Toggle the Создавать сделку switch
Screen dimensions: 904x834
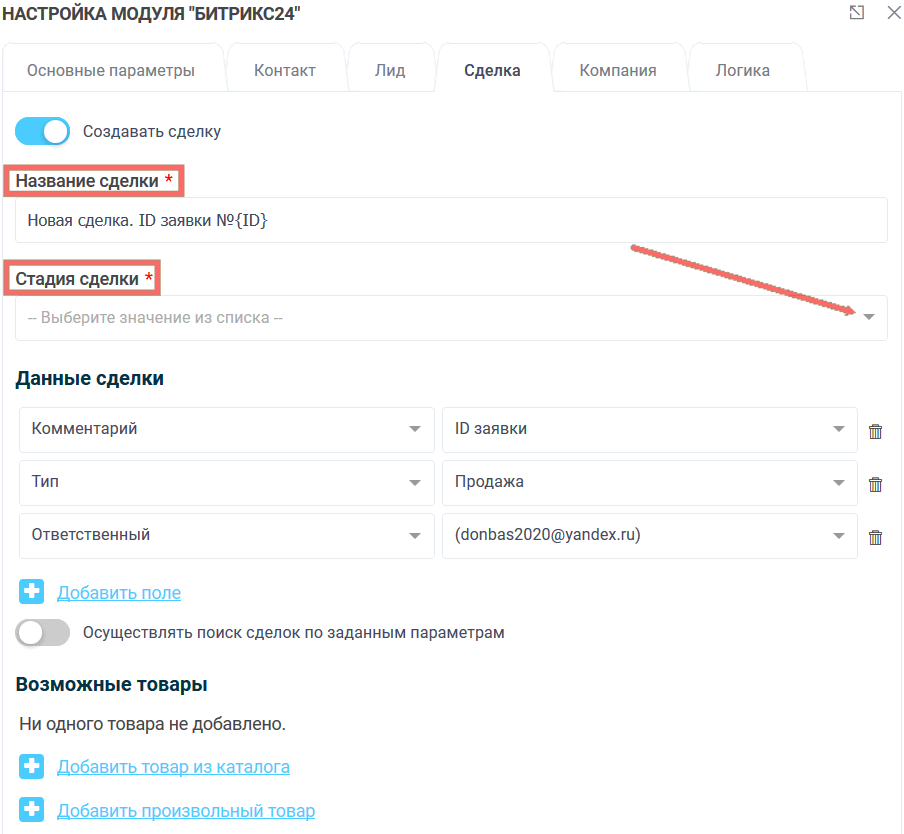pos(43,131)
